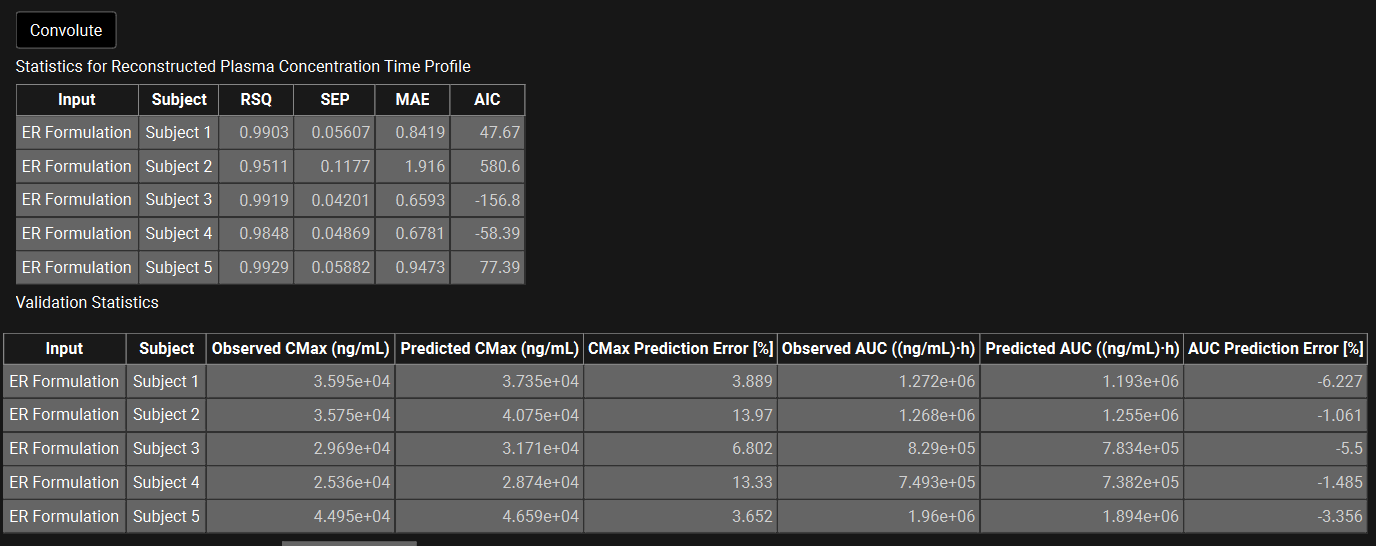Select Observed AUC column header
Viewport: 1376px width, 546px height.
click(x=878, y=348)
